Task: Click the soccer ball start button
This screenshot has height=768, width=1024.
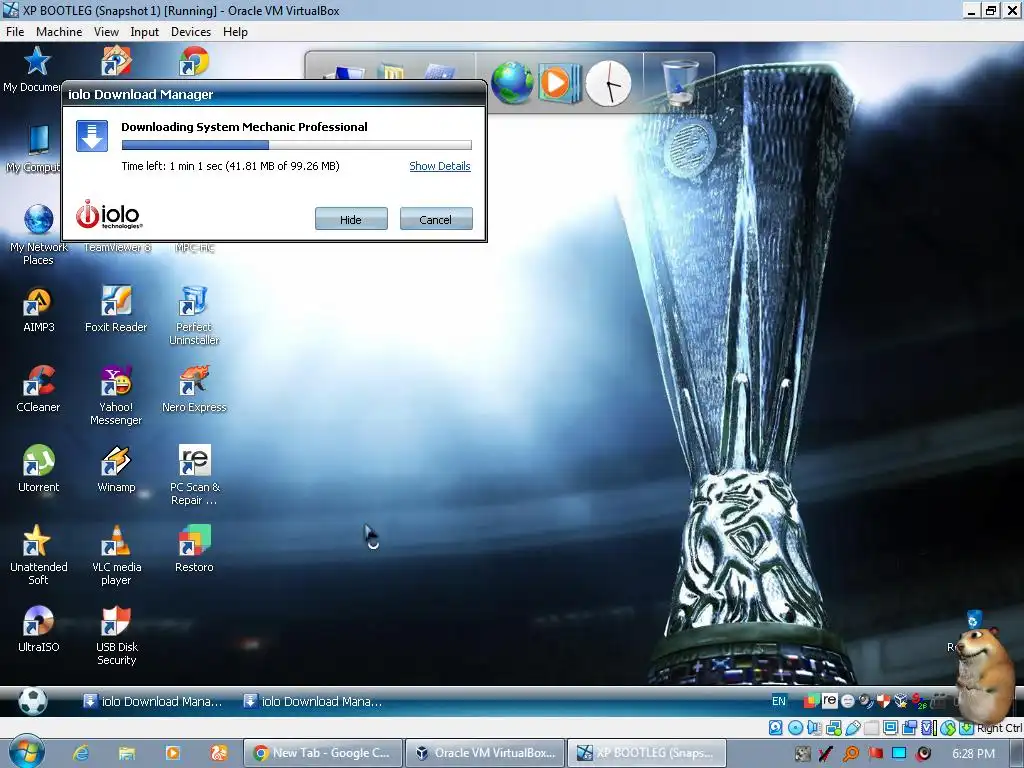Action: click(x=33, y=701)
